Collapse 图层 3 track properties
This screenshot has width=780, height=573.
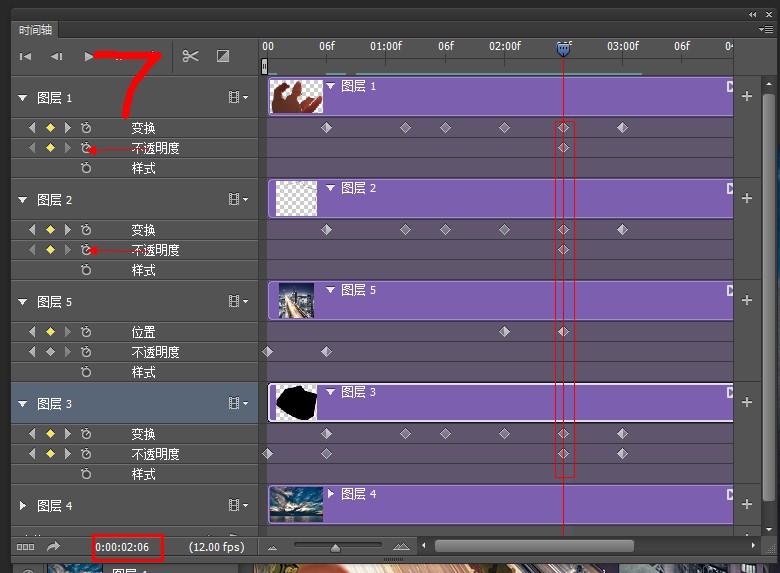coord(22,404)
